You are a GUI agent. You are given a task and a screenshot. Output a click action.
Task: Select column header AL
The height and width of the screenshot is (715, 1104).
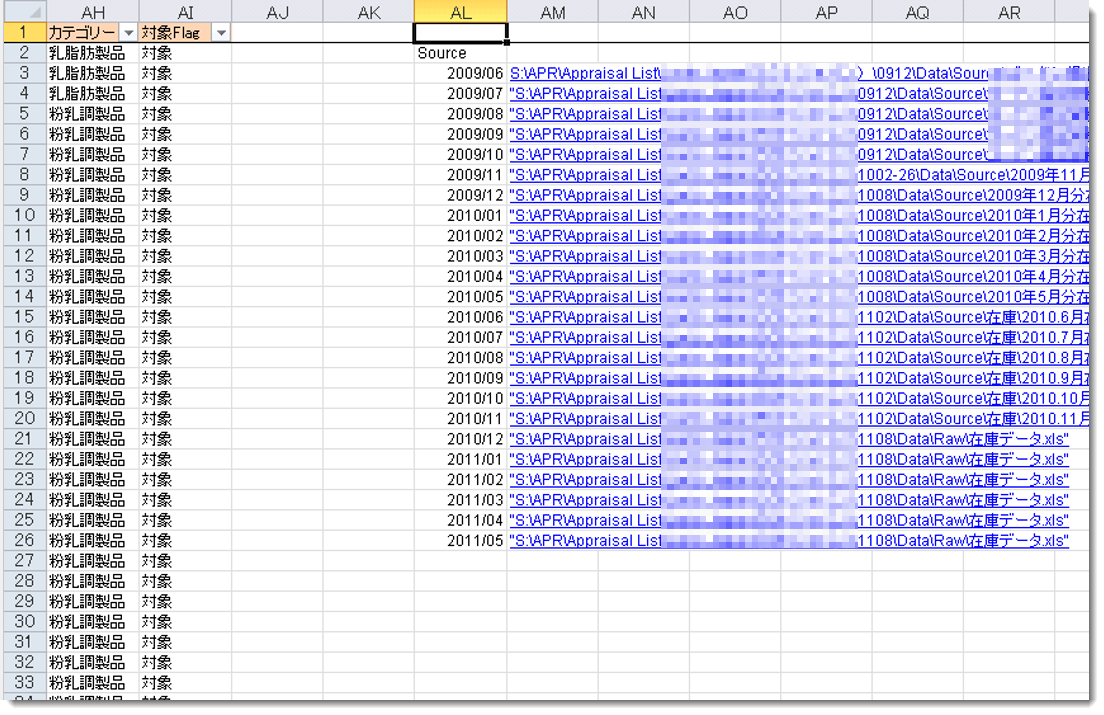pyautogui.click(x=460, y=13)
